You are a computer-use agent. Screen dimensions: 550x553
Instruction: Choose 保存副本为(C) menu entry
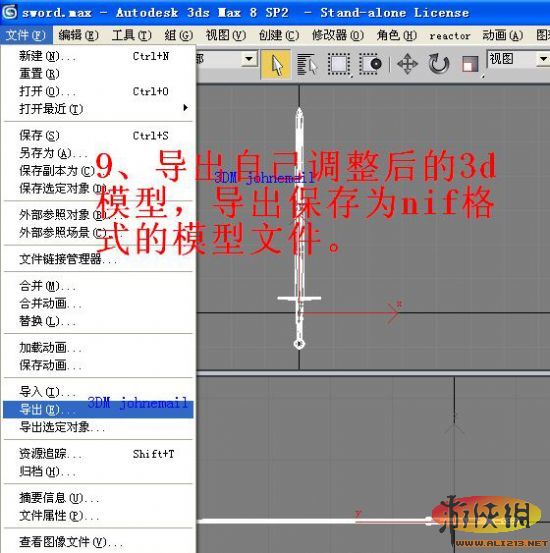point(98,171)
